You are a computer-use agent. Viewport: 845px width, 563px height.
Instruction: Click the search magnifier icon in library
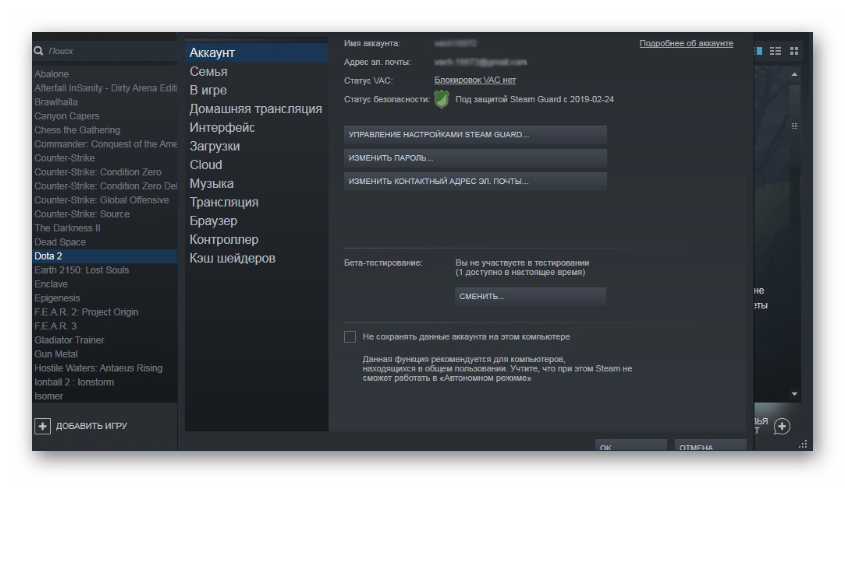39,51
